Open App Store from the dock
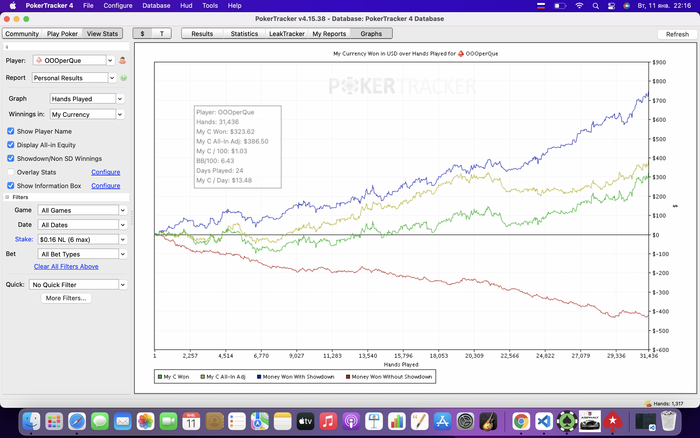The width and height of the screenshot is (700, 438). pyautogui.click(x=442, y=421)
